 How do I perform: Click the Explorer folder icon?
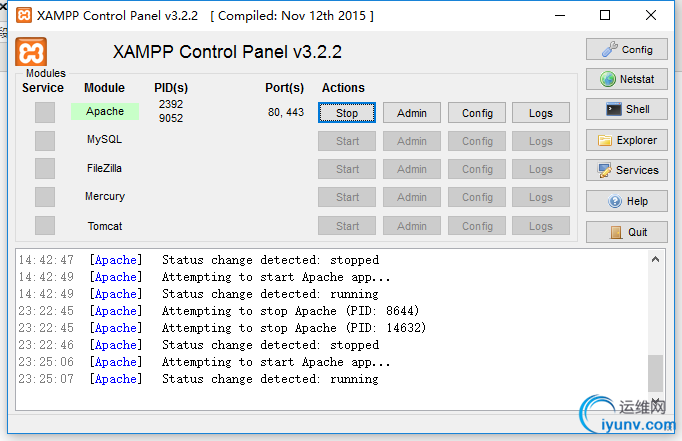[605, 140]
